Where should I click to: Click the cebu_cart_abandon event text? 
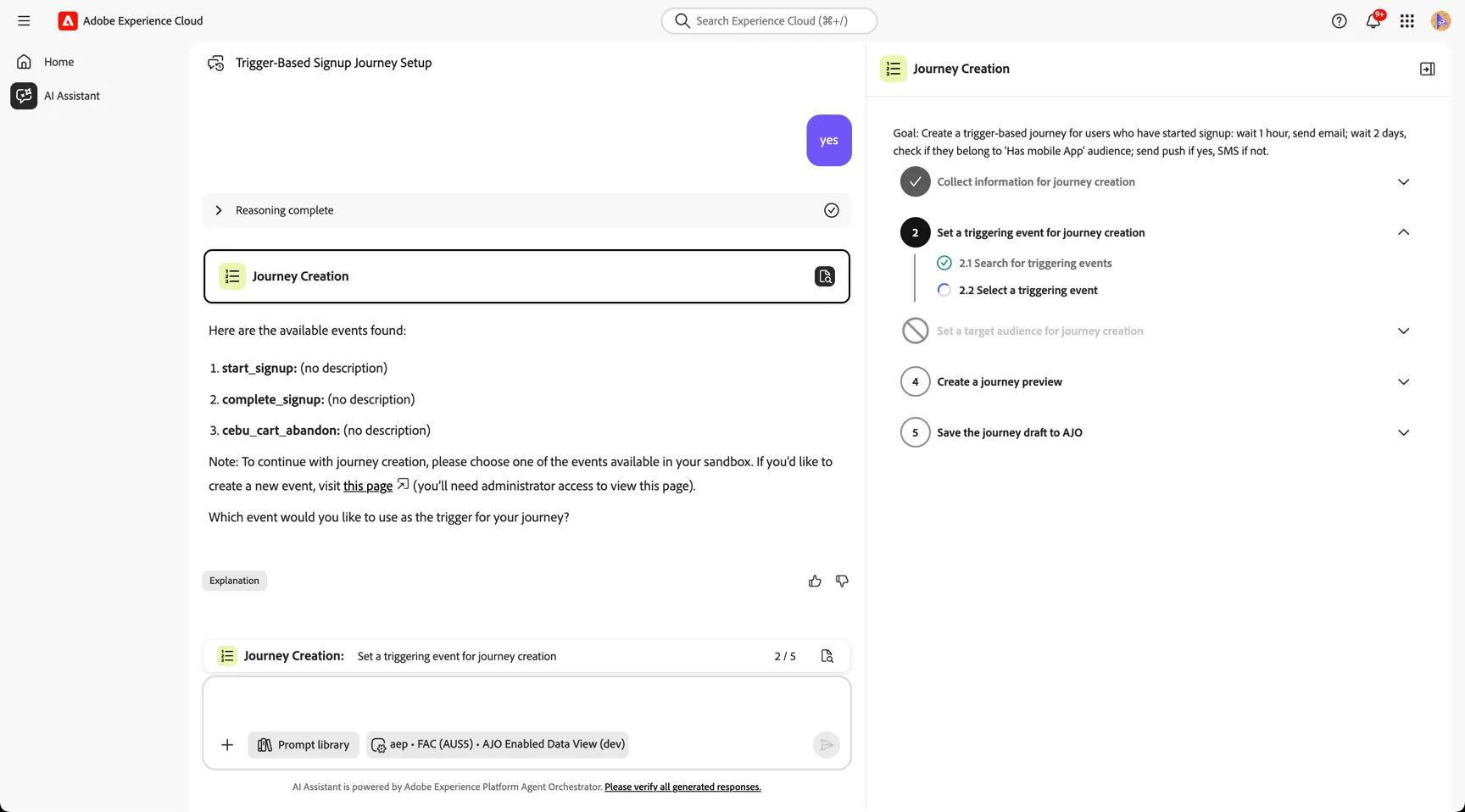[x=281, y=431]
